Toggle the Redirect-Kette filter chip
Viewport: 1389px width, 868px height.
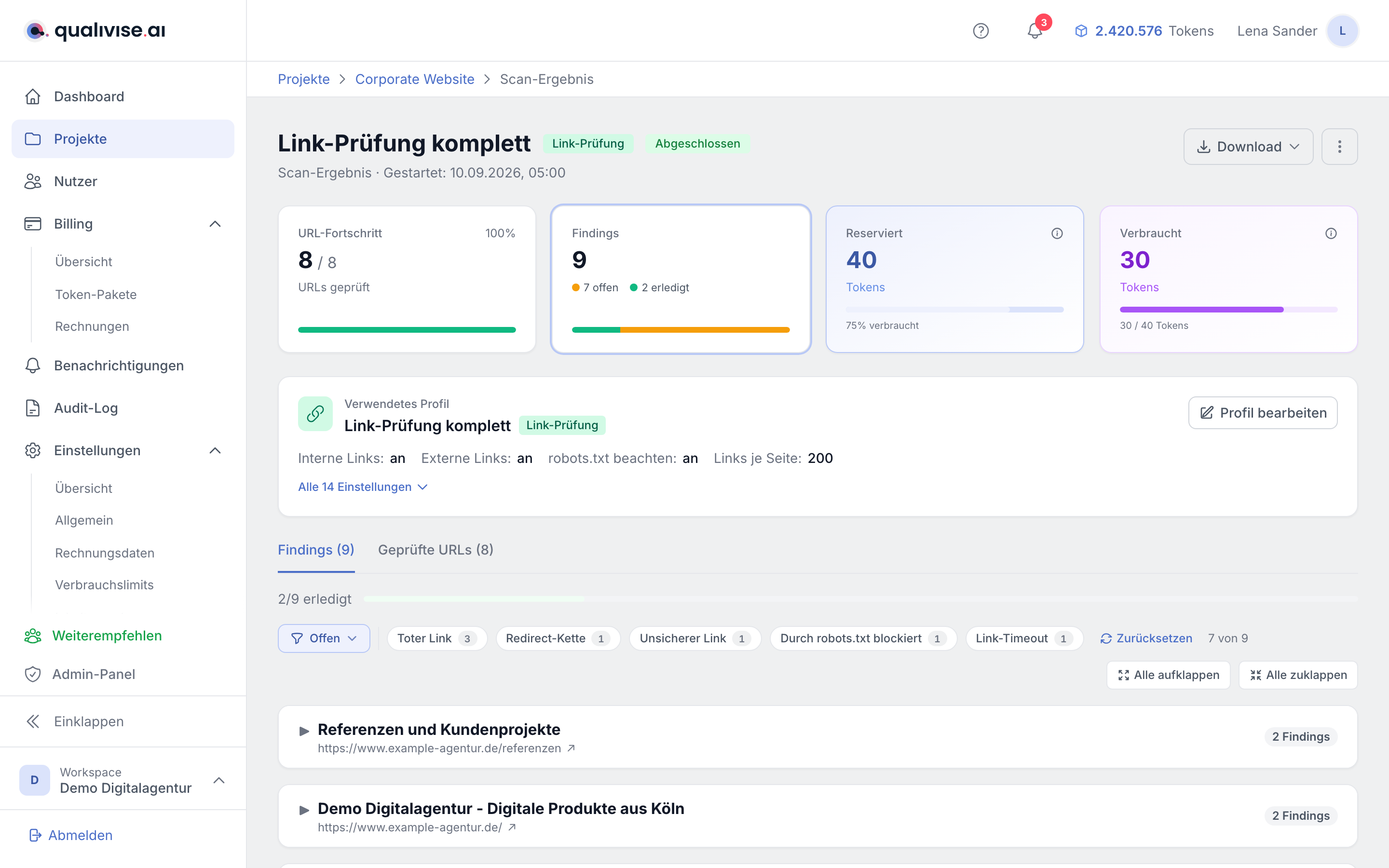[x=558, y=638]
